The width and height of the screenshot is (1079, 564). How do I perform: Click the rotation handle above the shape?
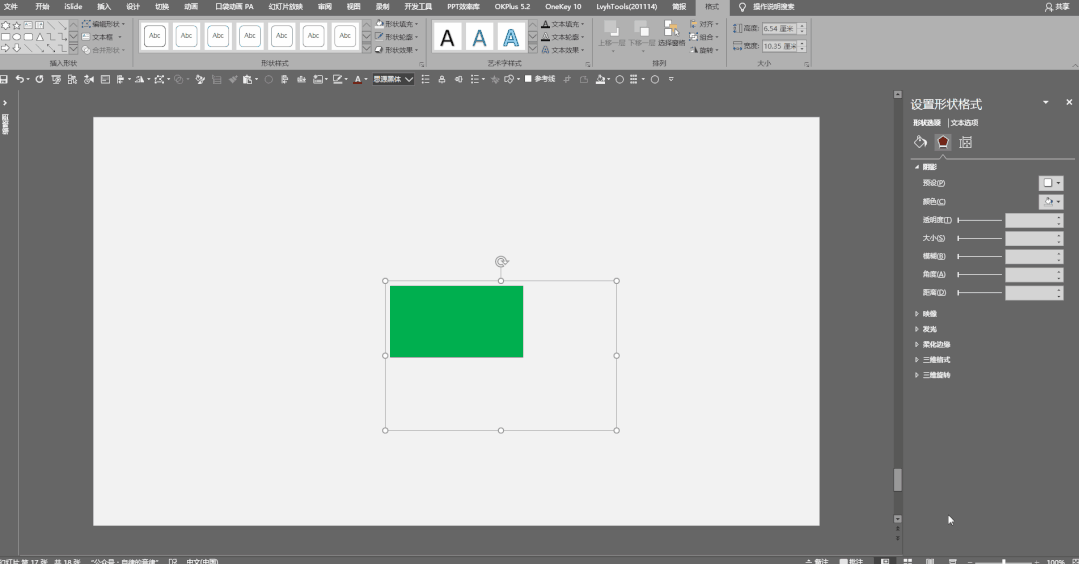tap(501, 262)
